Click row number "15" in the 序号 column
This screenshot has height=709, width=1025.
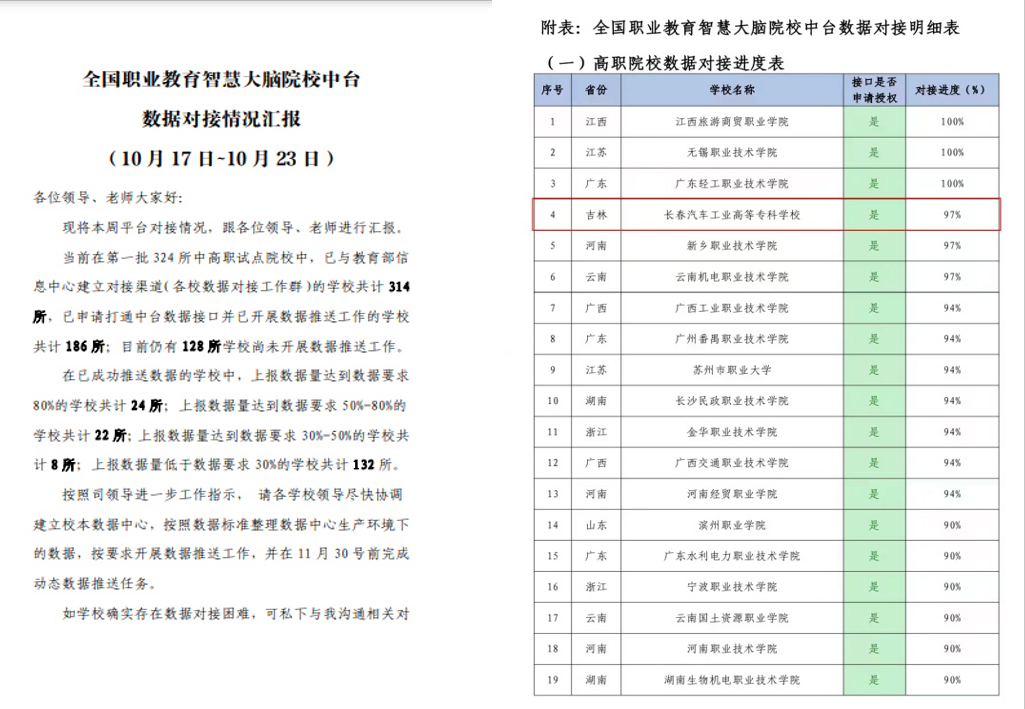tap(552, 556)
